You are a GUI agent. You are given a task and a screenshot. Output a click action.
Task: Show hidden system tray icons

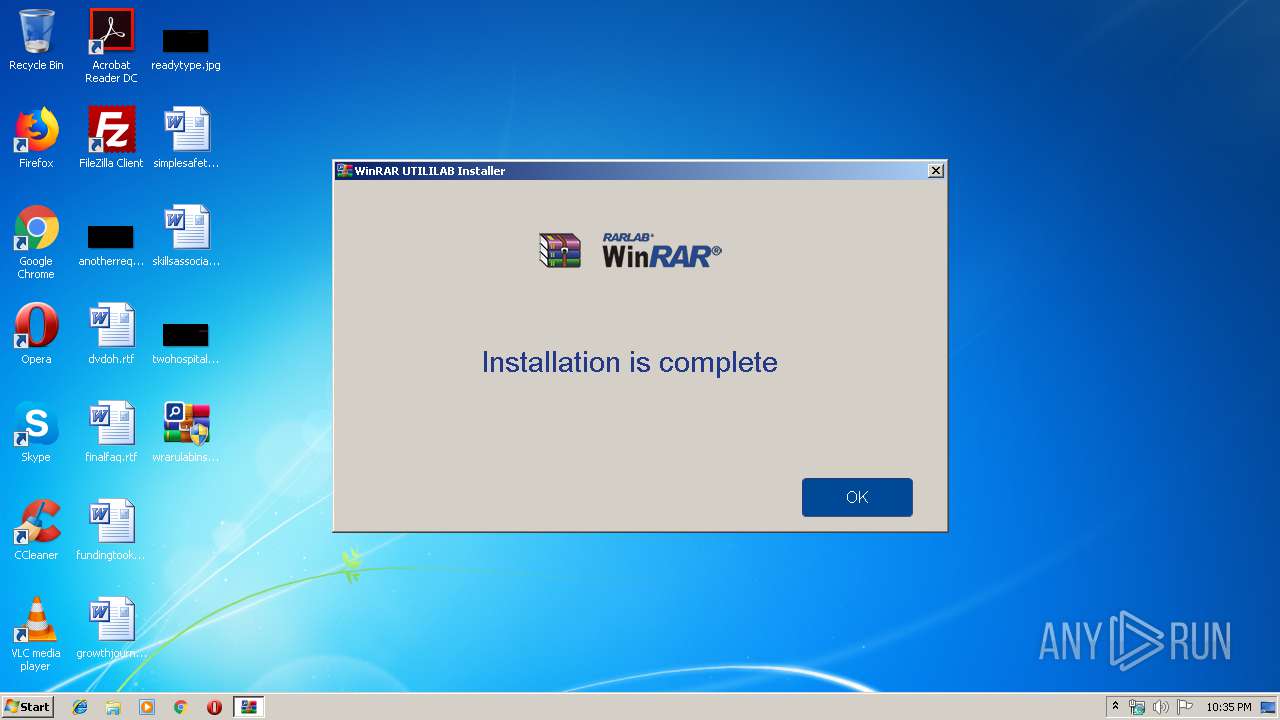(1115, 707)
